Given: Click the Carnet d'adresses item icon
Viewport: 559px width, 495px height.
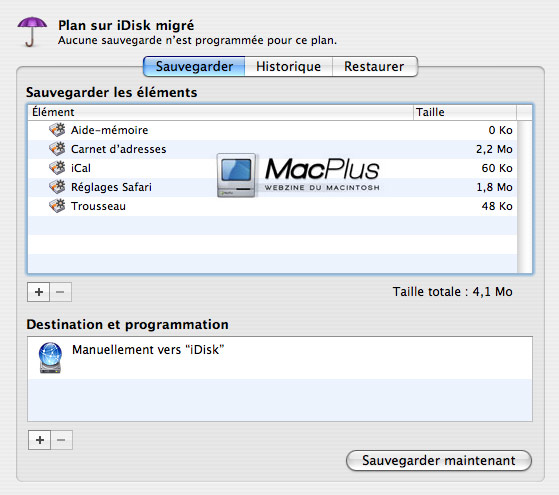Looking at the screenshot, I should point(57,149).
